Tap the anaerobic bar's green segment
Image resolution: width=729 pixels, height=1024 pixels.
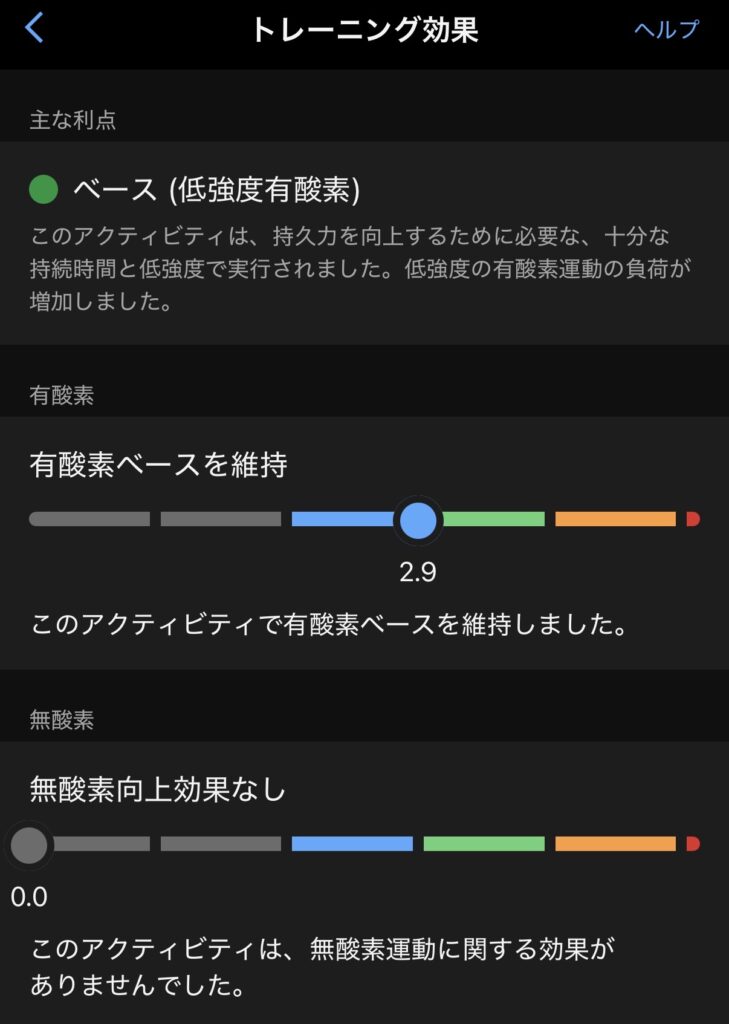pyautogui.click(x=483, y=844)
